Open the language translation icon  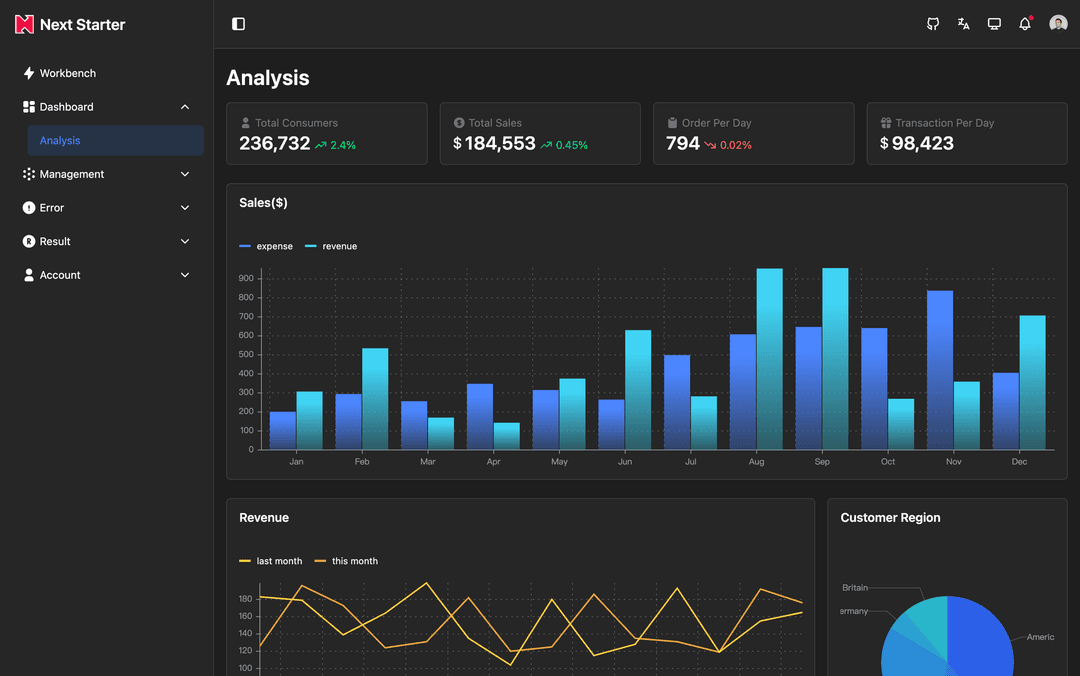pyautogui.click(x=964, y=24)
